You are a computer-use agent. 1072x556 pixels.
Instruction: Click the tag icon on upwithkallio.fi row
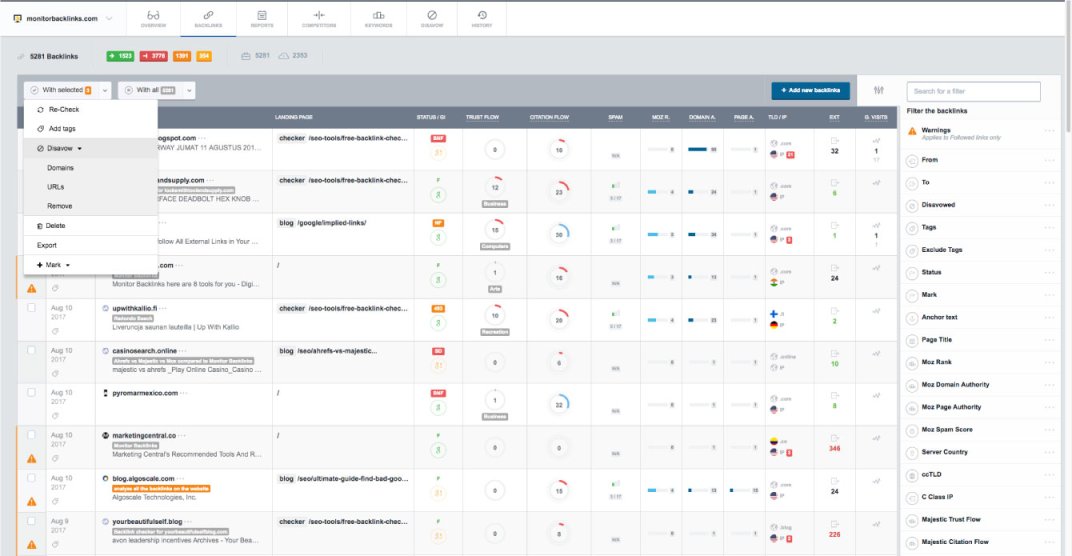pos(56,330)
